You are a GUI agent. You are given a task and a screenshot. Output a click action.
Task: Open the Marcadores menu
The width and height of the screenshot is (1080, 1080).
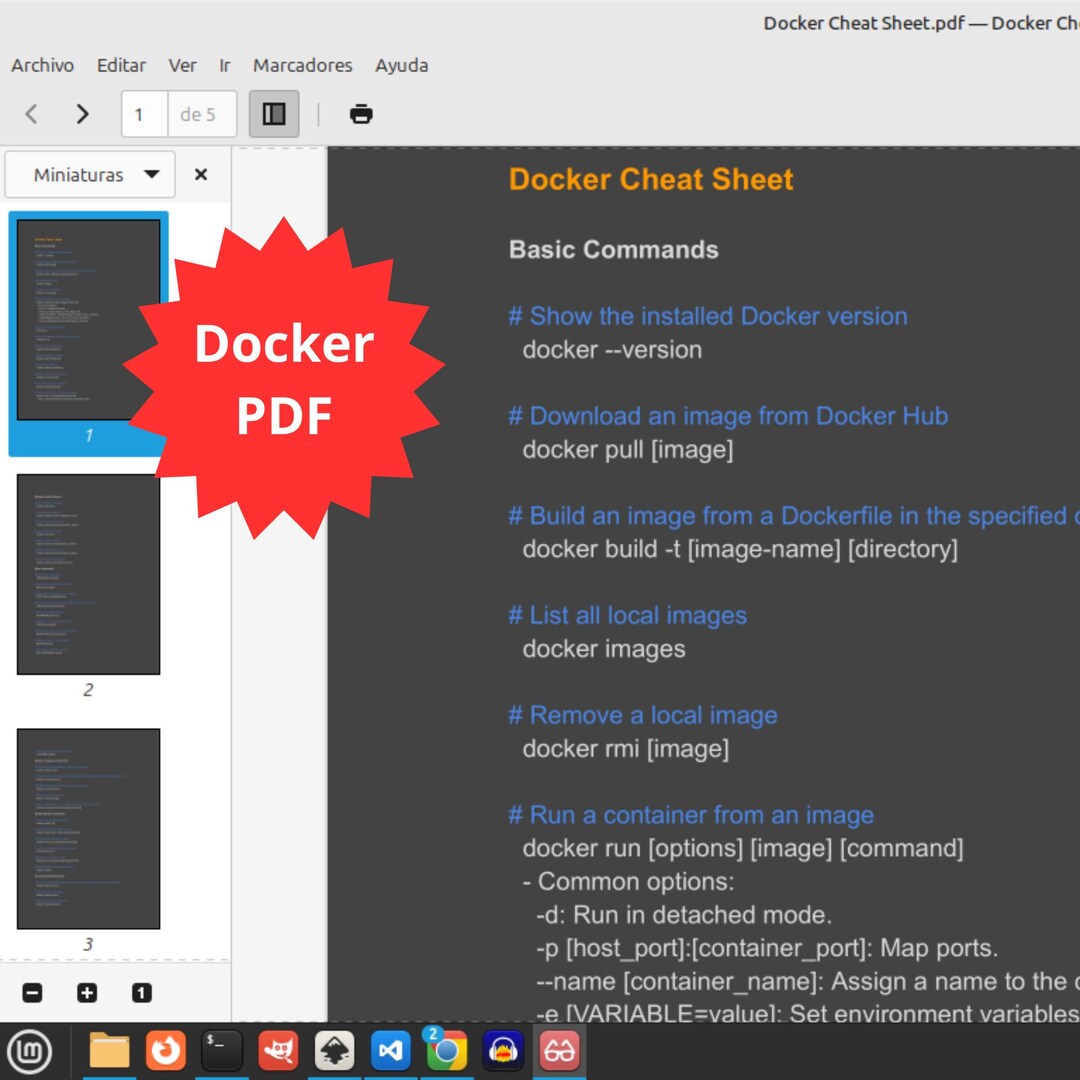pyautogui.click(x=302, y=65)
